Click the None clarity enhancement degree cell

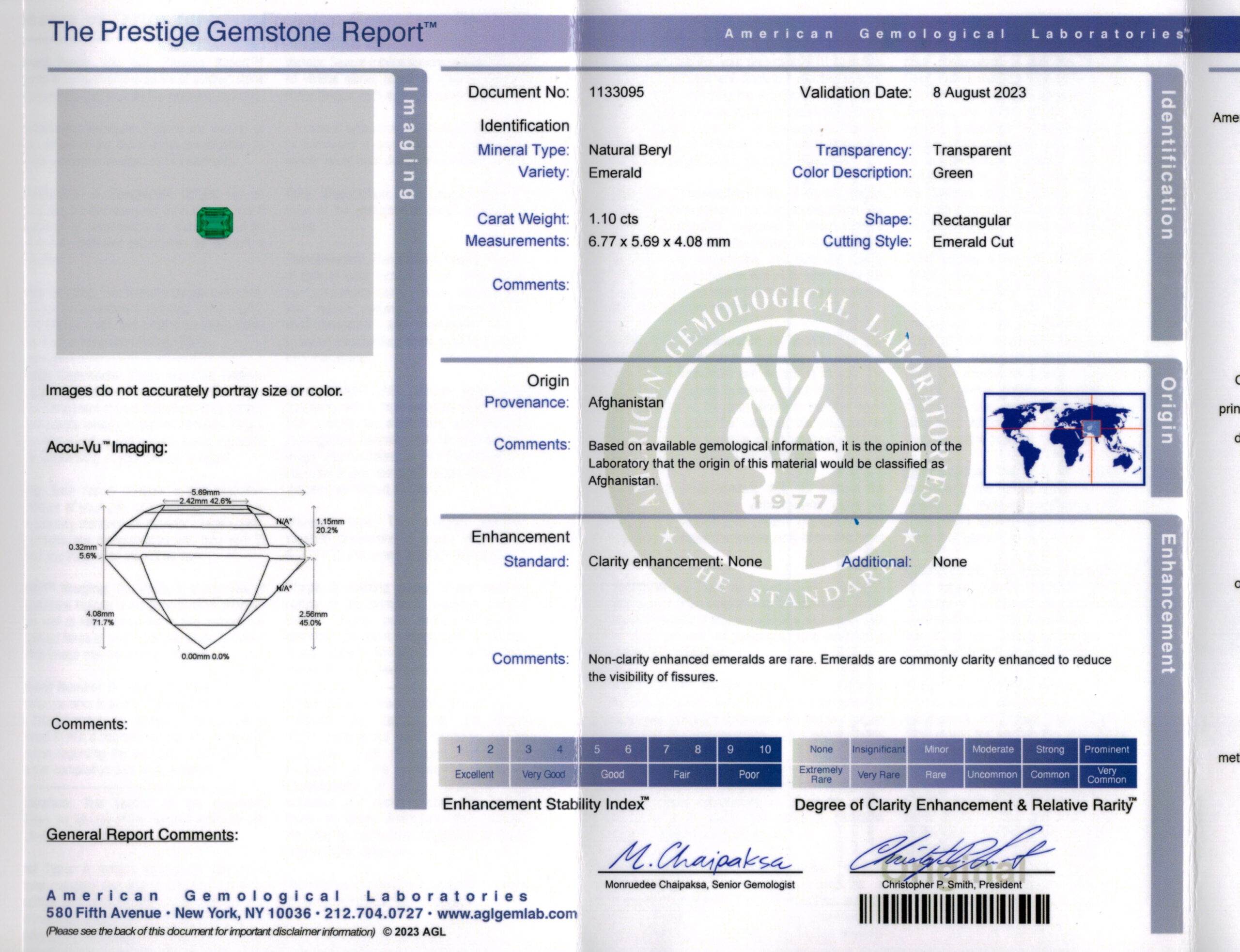(821, 749)
